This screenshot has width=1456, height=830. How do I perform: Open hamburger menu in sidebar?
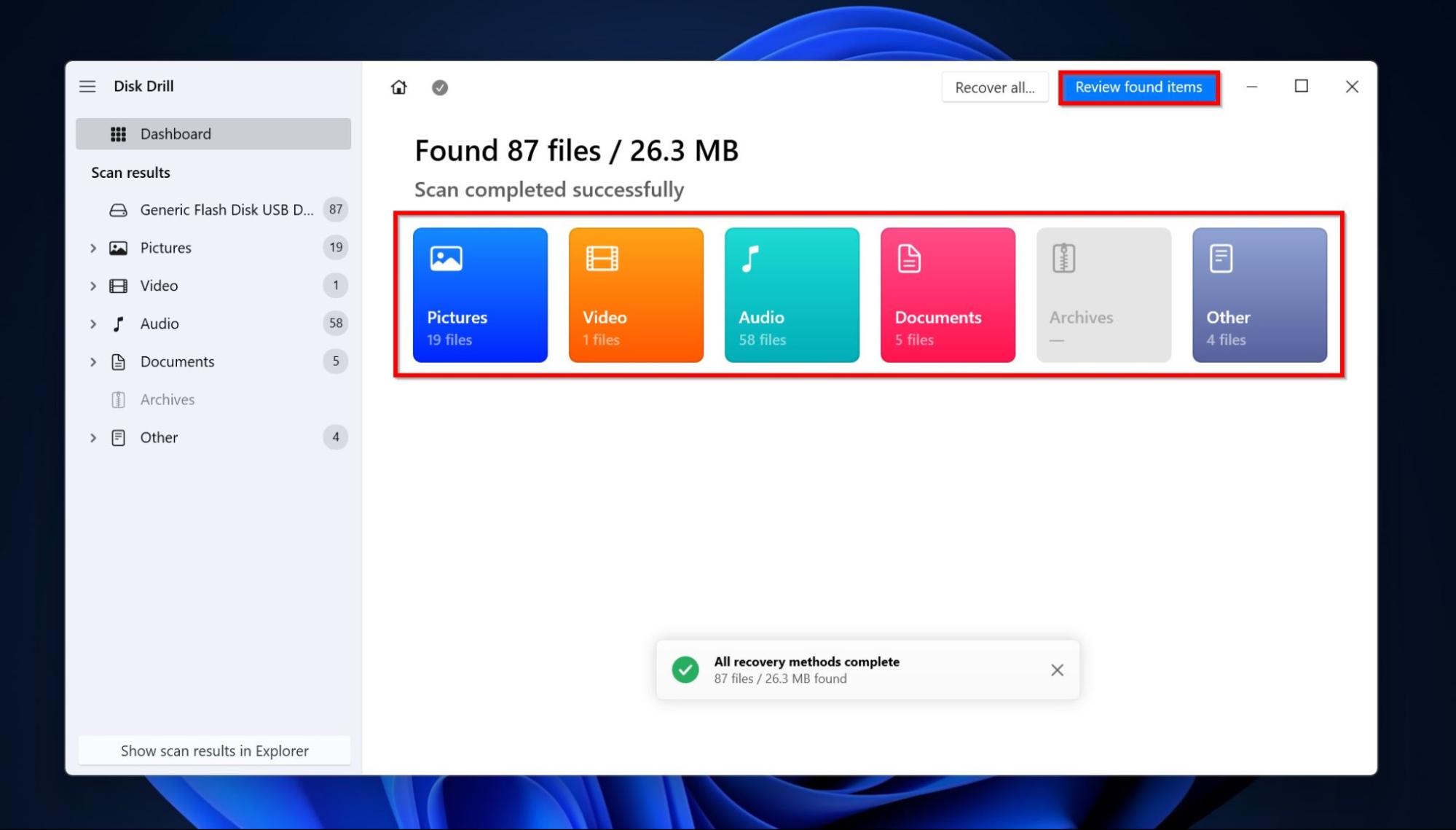(88, 86)
